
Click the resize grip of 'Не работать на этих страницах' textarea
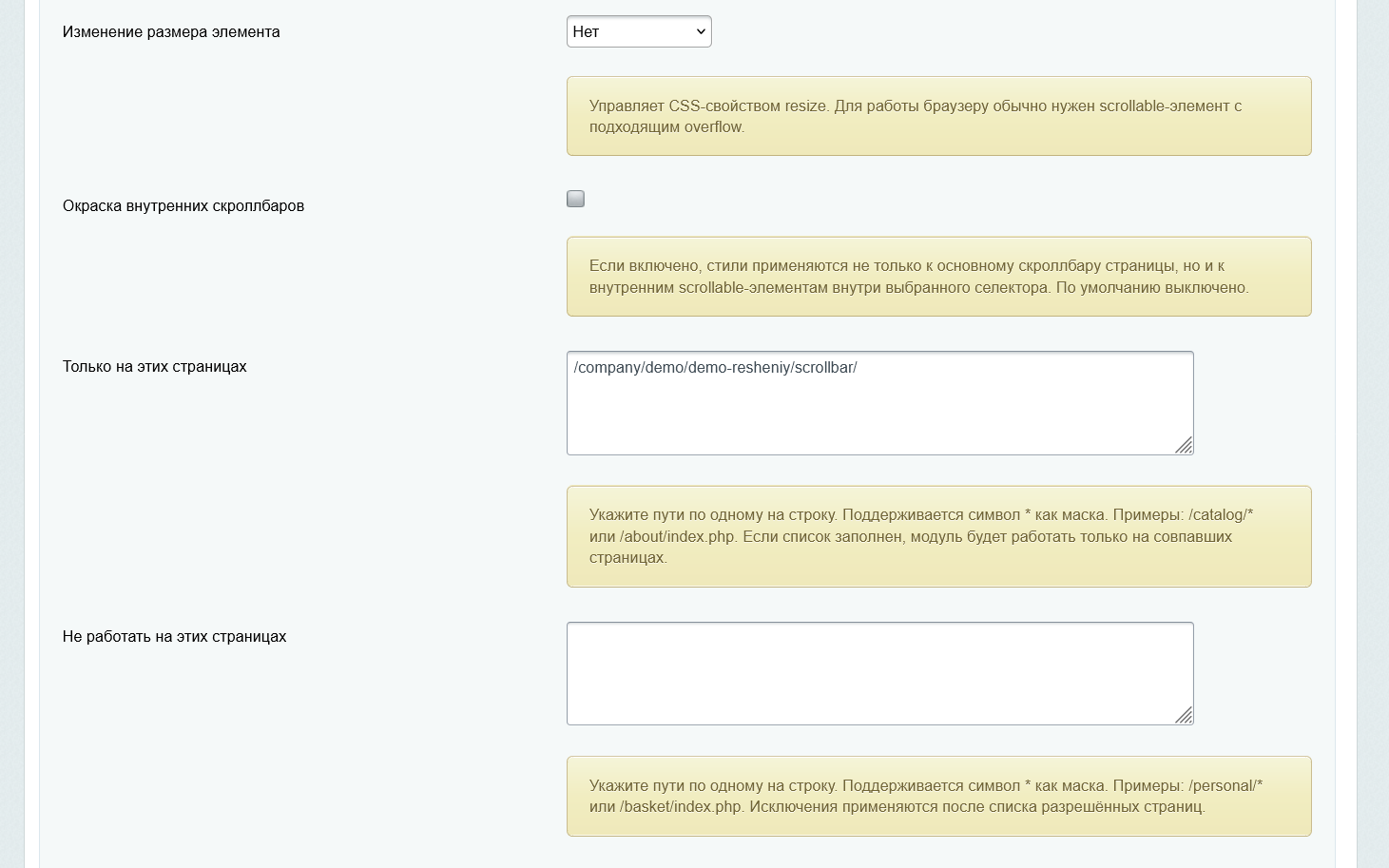(x=1184, y=715)
